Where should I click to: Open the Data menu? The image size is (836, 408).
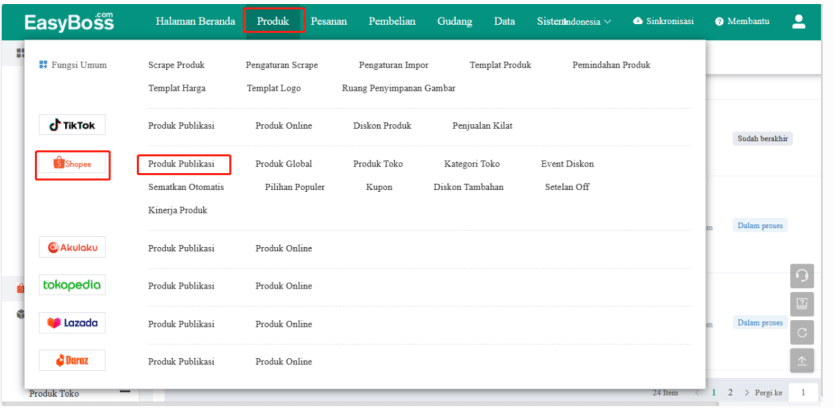pos(504,21)
